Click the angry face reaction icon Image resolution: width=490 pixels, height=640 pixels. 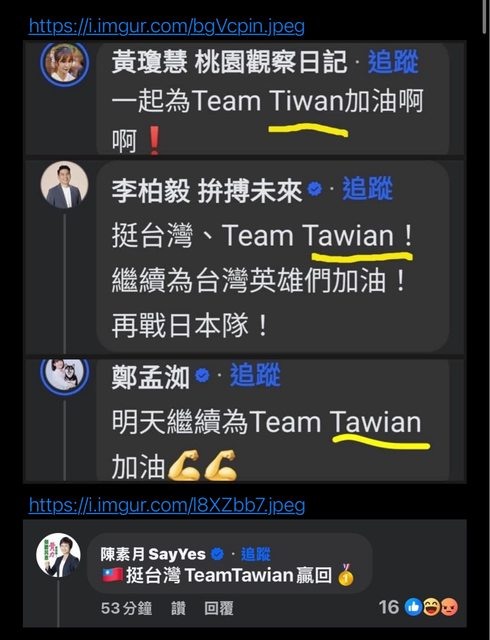pos(449,607)
